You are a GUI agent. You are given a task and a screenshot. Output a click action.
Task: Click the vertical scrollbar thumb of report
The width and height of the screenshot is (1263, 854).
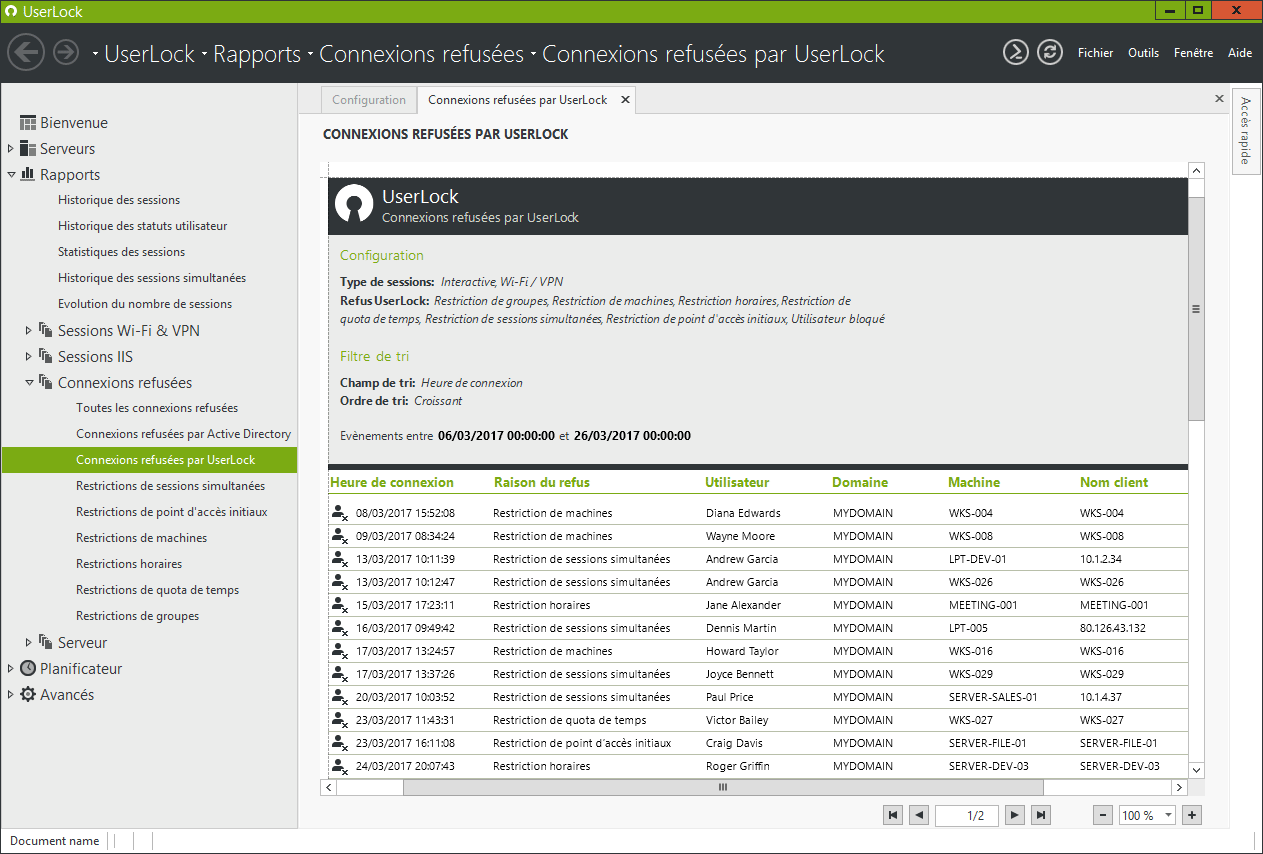[1196, 309]
